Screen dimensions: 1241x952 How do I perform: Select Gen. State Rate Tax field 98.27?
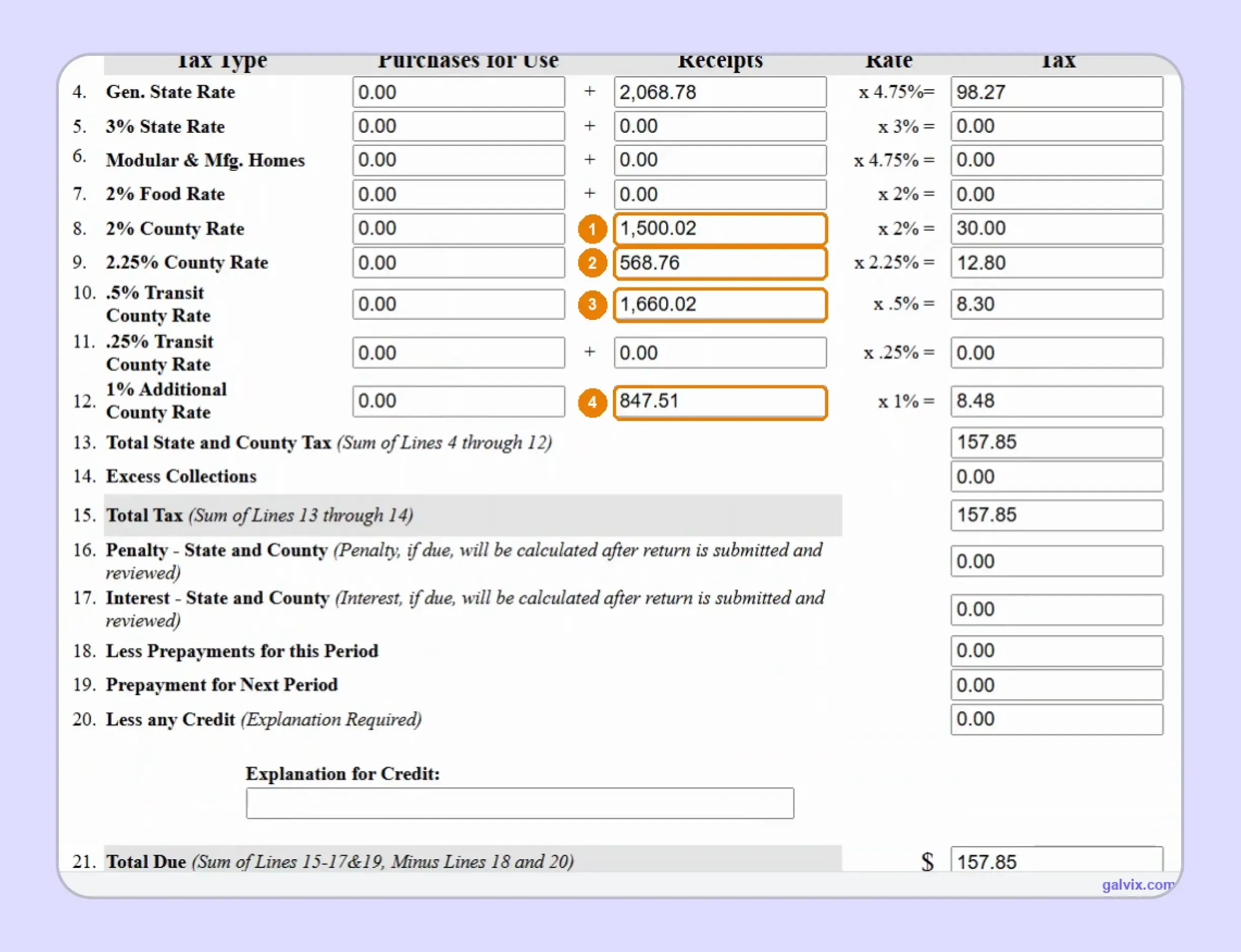point(1057,92)
